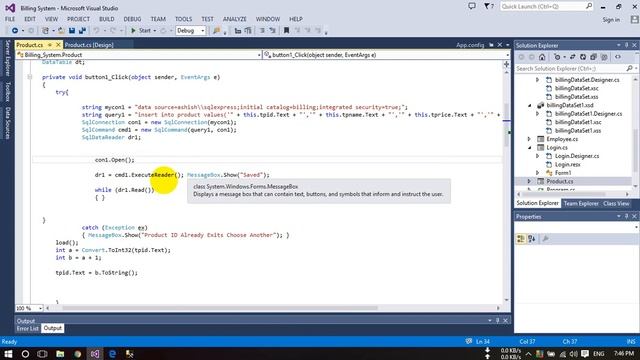
Task: Open the Edge browser from taskbar
Action: click(112, 354)
